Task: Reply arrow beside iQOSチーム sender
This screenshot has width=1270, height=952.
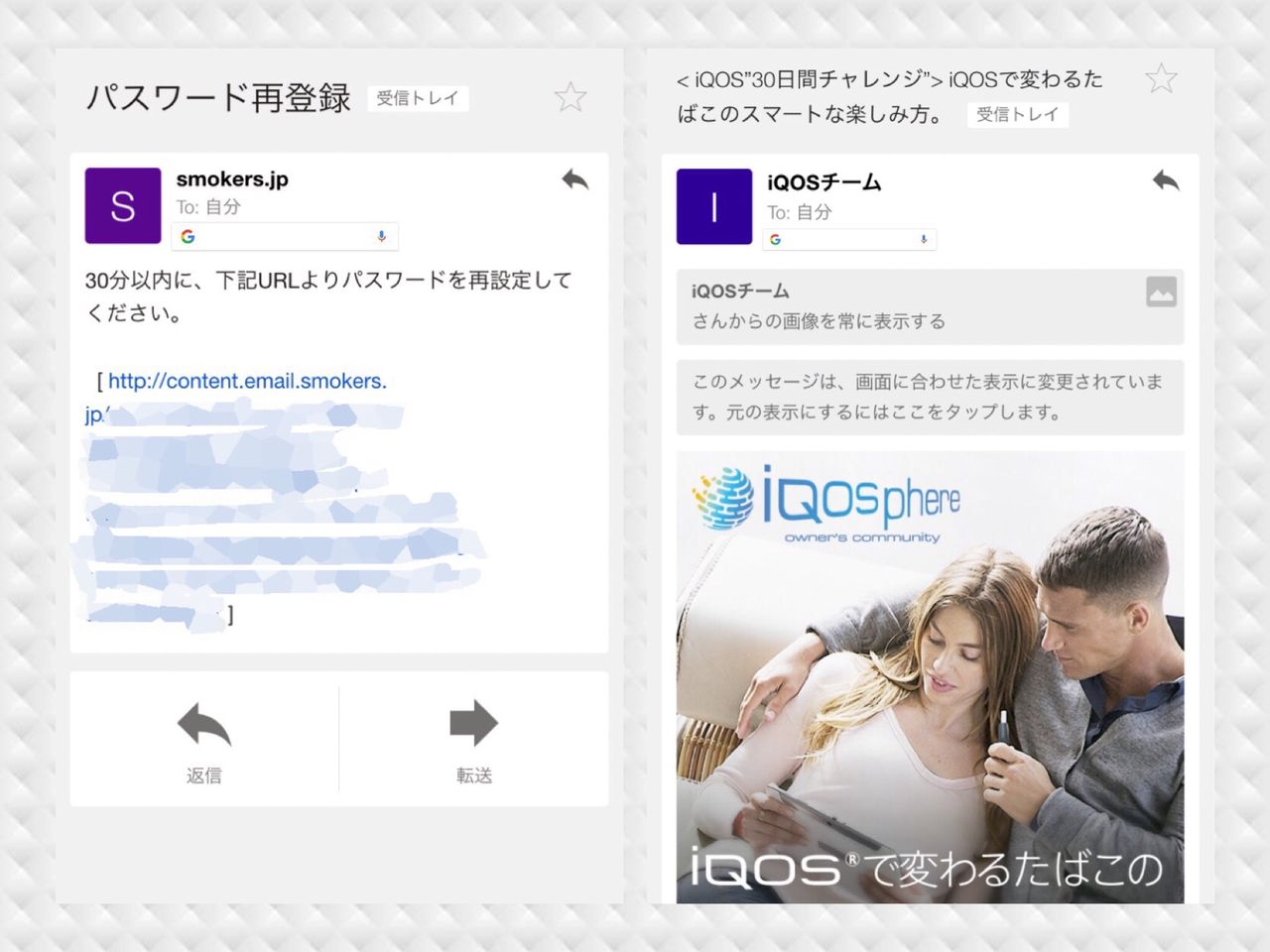Action: pos(1166,180)
